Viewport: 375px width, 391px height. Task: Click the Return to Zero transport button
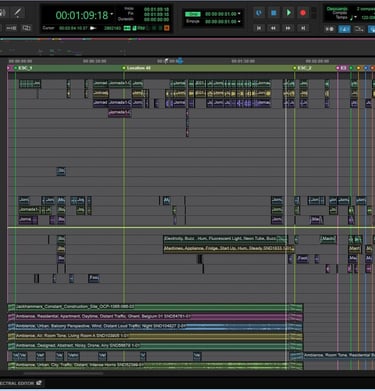259,28
